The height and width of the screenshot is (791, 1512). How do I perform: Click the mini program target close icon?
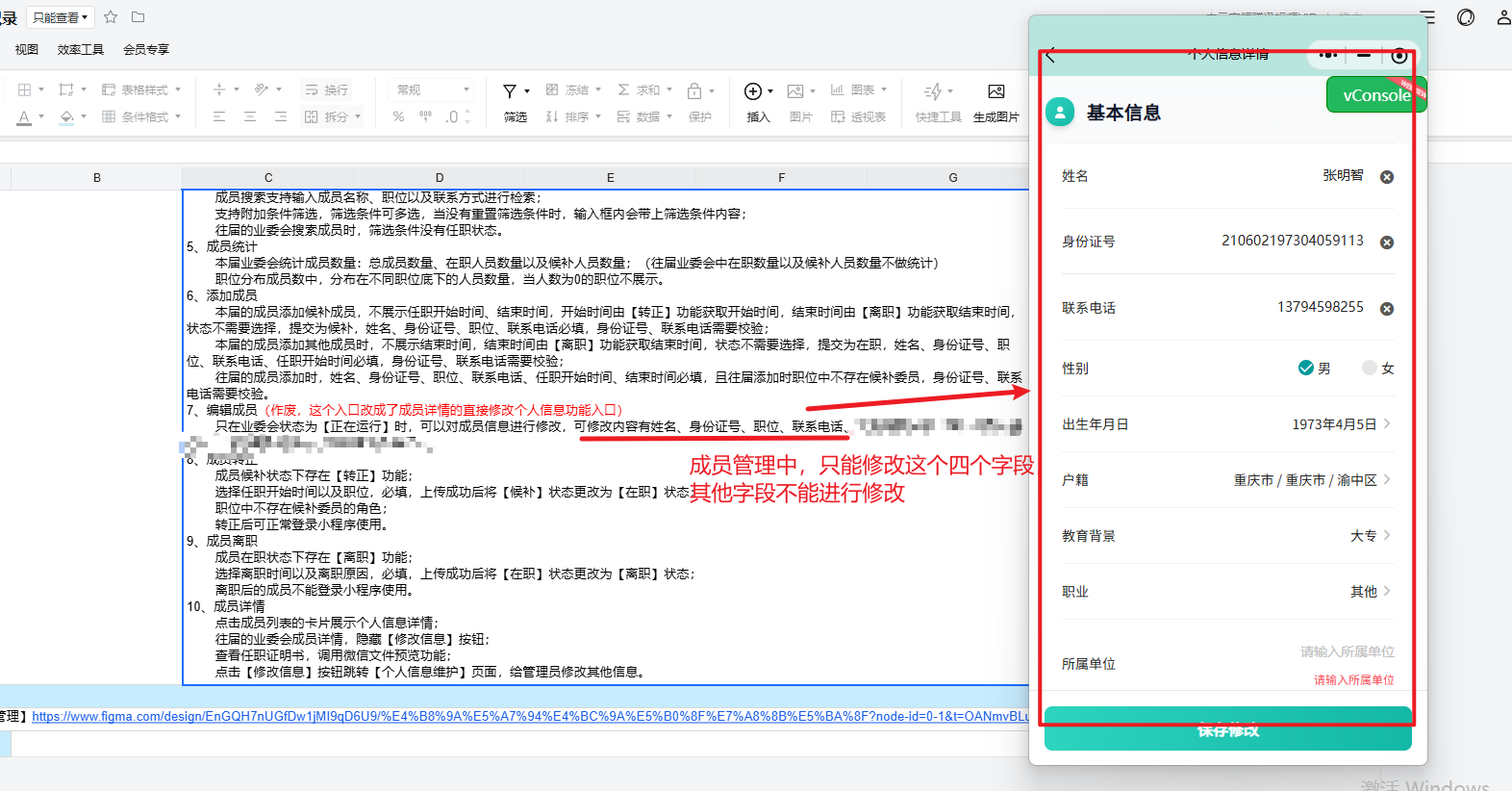[x=1399, y=56]
